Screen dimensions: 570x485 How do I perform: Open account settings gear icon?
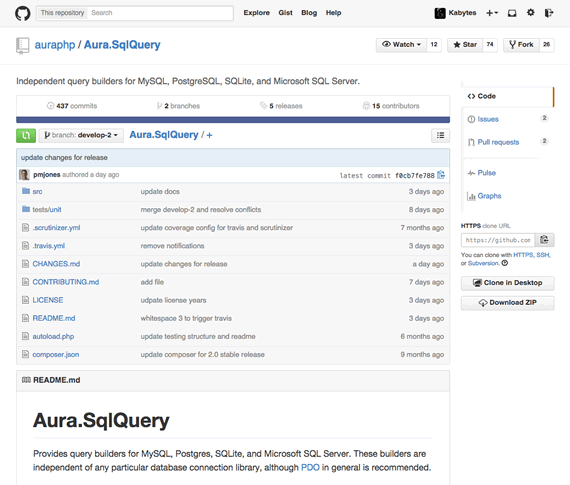[530, 13]
